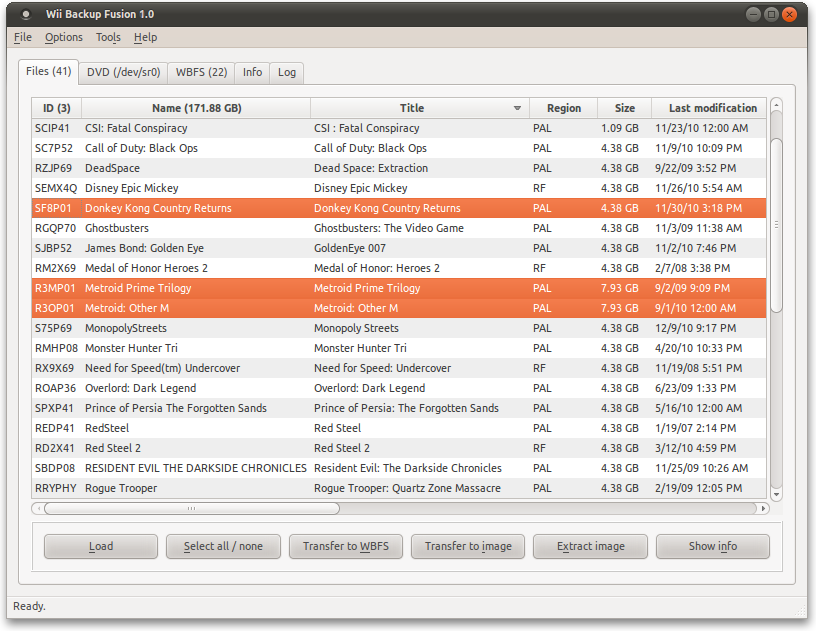The width and height of the screenshot is (816, 631).
Task: Click the window menu icon in title bar
Action: (26, 15)
